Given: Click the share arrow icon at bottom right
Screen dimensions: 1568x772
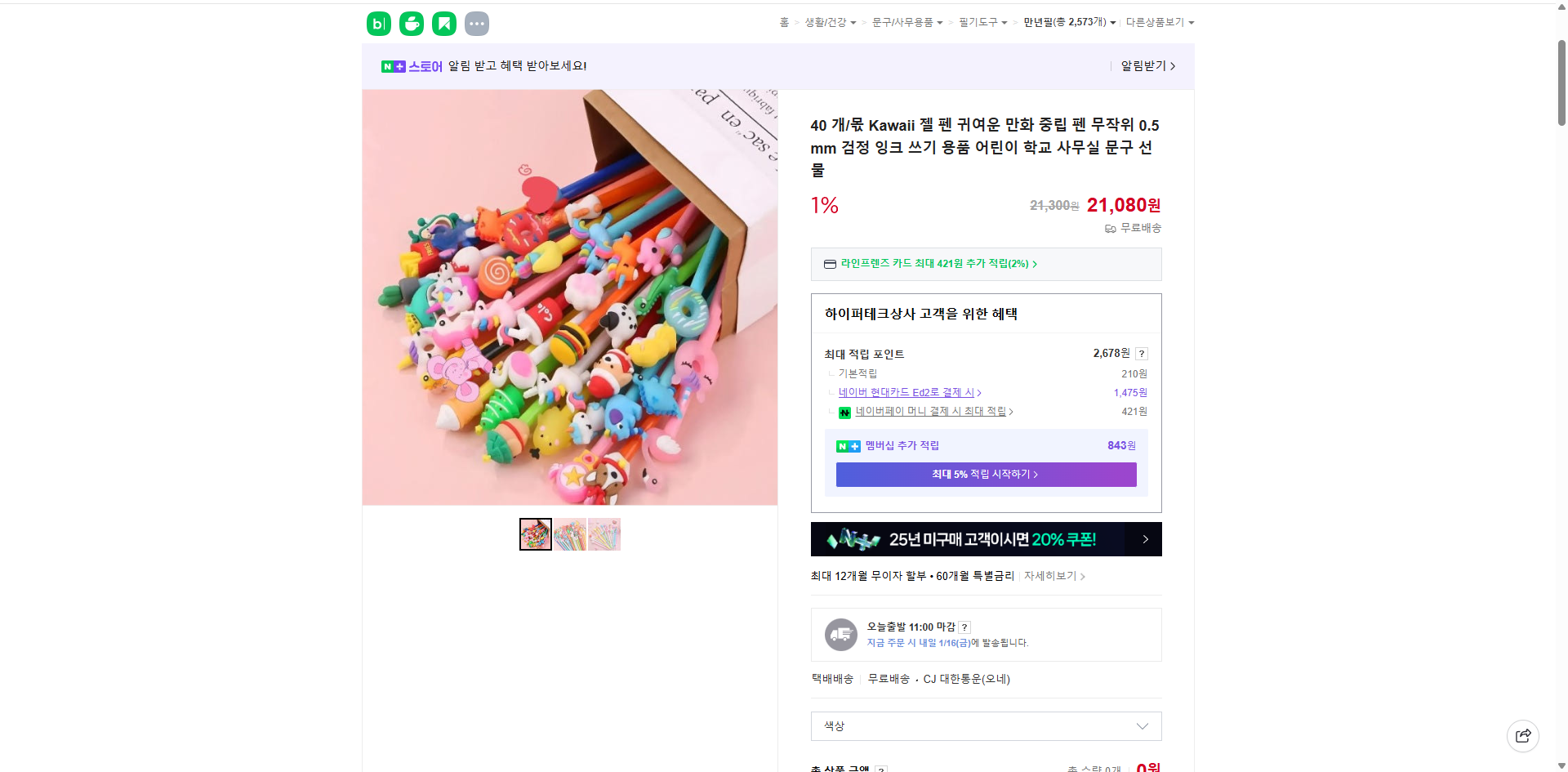Looking at the screenshot, I should tap(1523, 735).
